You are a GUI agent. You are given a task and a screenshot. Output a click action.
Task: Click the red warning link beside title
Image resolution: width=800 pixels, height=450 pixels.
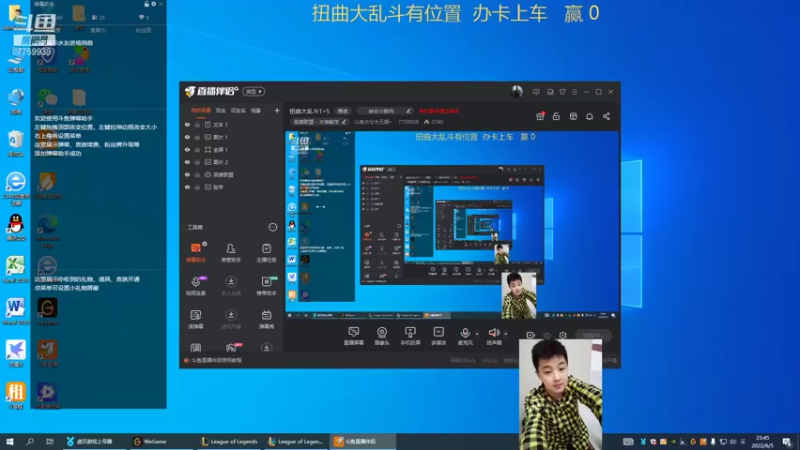pos(438,111)
